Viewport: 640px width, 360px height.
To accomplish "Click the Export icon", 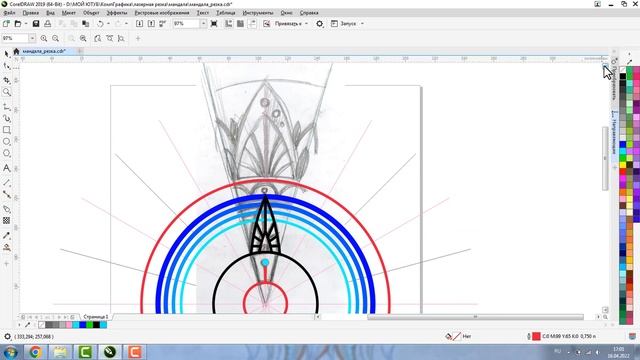I will click(x=151, y=24).
